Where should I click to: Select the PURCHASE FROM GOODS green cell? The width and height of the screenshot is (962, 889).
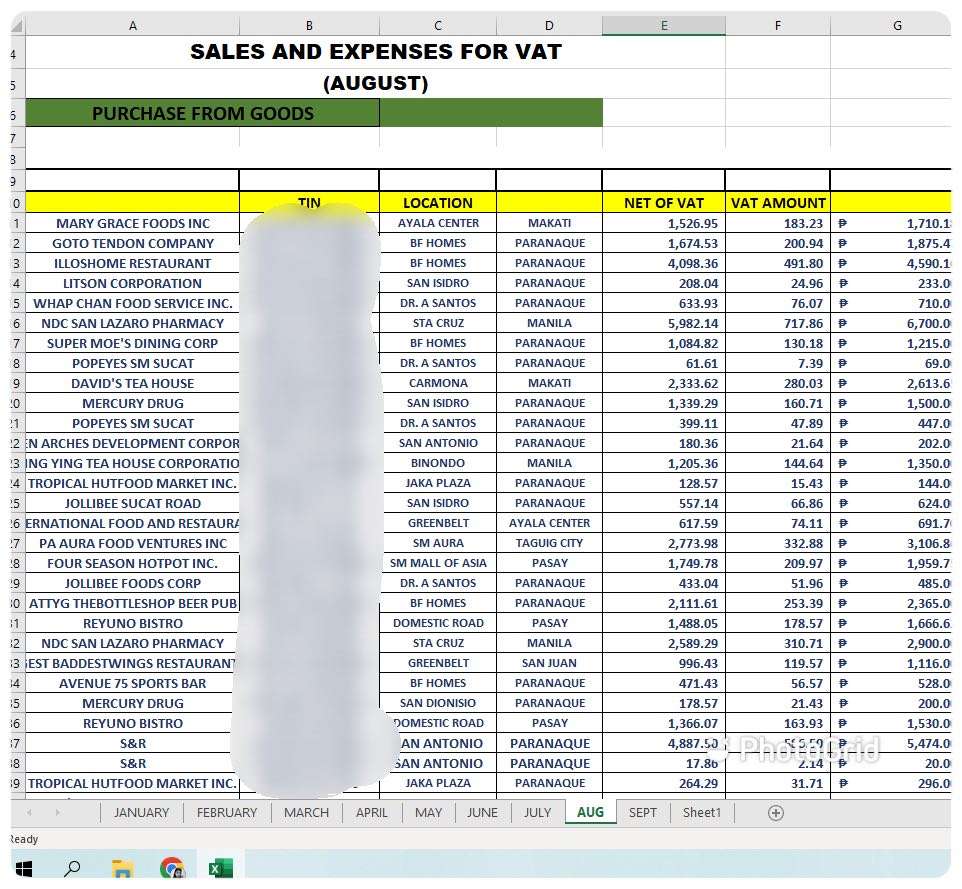(x=202, y=113)
